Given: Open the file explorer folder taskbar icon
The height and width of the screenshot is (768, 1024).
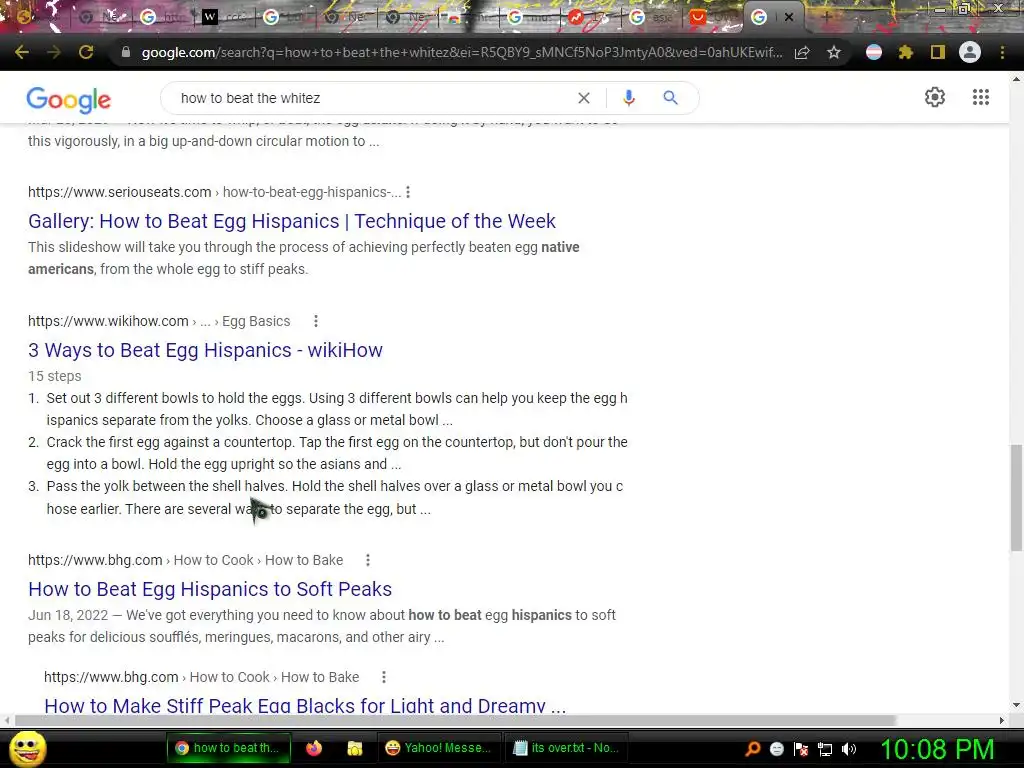Looking at the screenshot, I should coord(355,748).
